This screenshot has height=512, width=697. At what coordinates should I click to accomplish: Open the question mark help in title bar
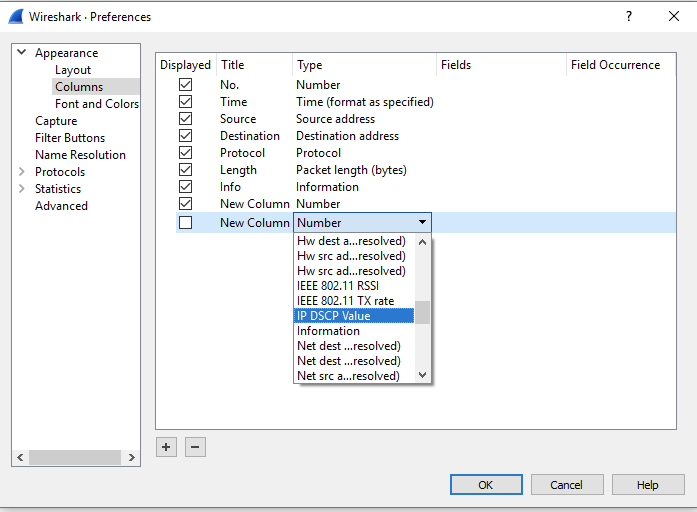[x=629, y=16]
